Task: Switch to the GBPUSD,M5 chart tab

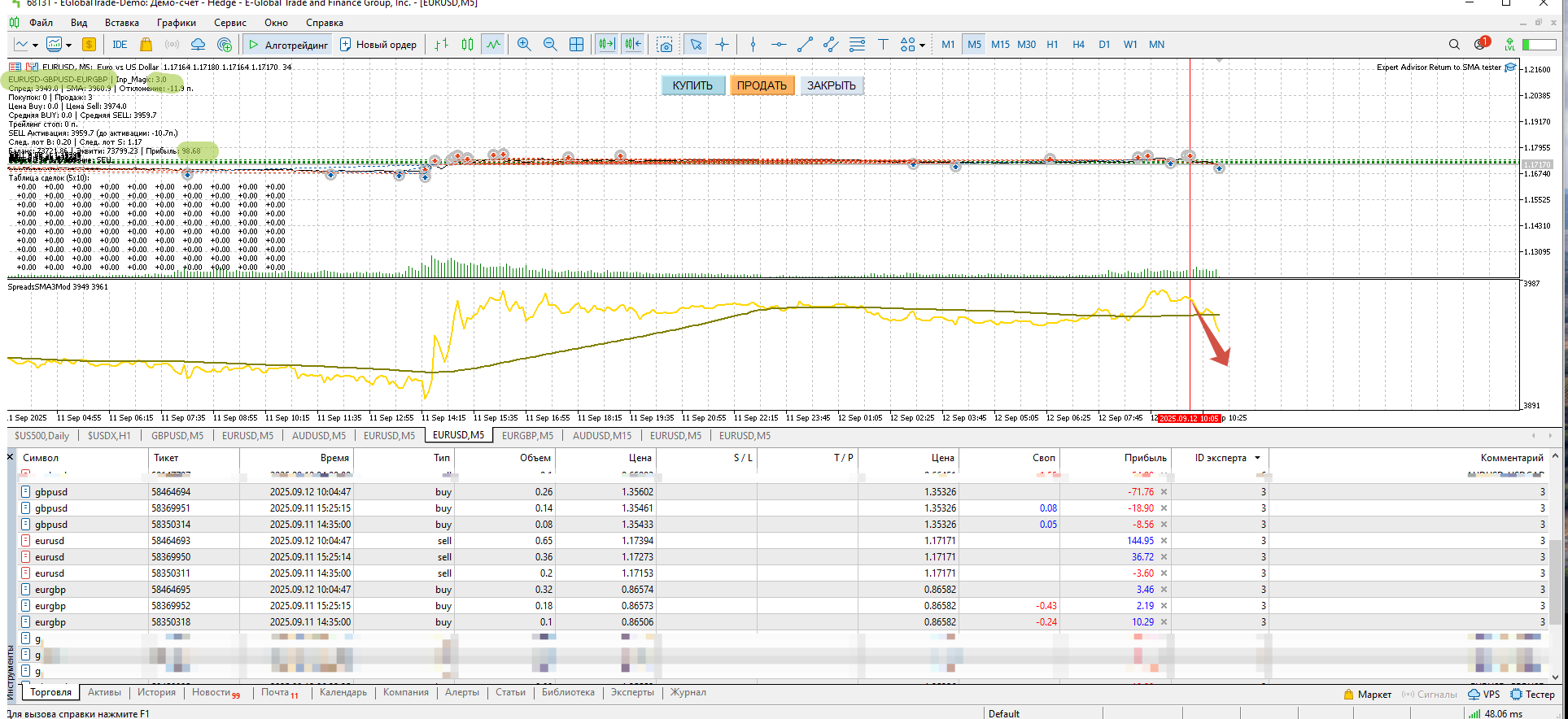Action: 177,436
